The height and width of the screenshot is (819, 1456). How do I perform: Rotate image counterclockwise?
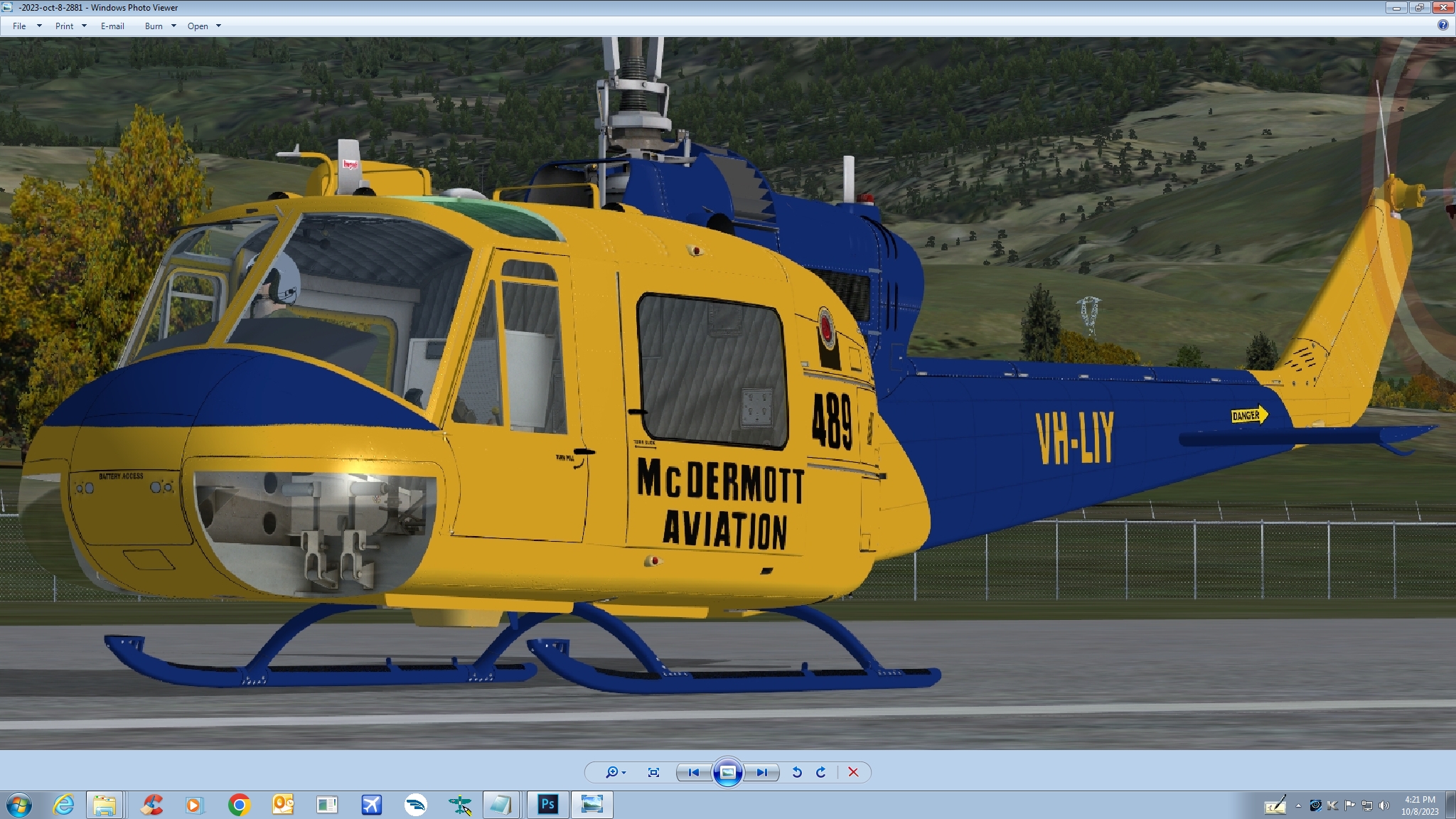point(797,772)
